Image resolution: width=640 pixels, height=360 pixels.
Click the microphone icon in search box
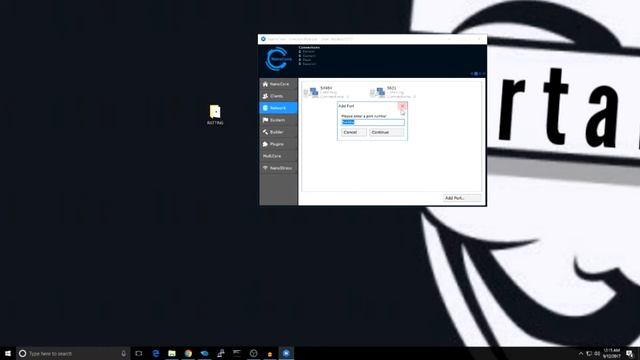(124, 353)
